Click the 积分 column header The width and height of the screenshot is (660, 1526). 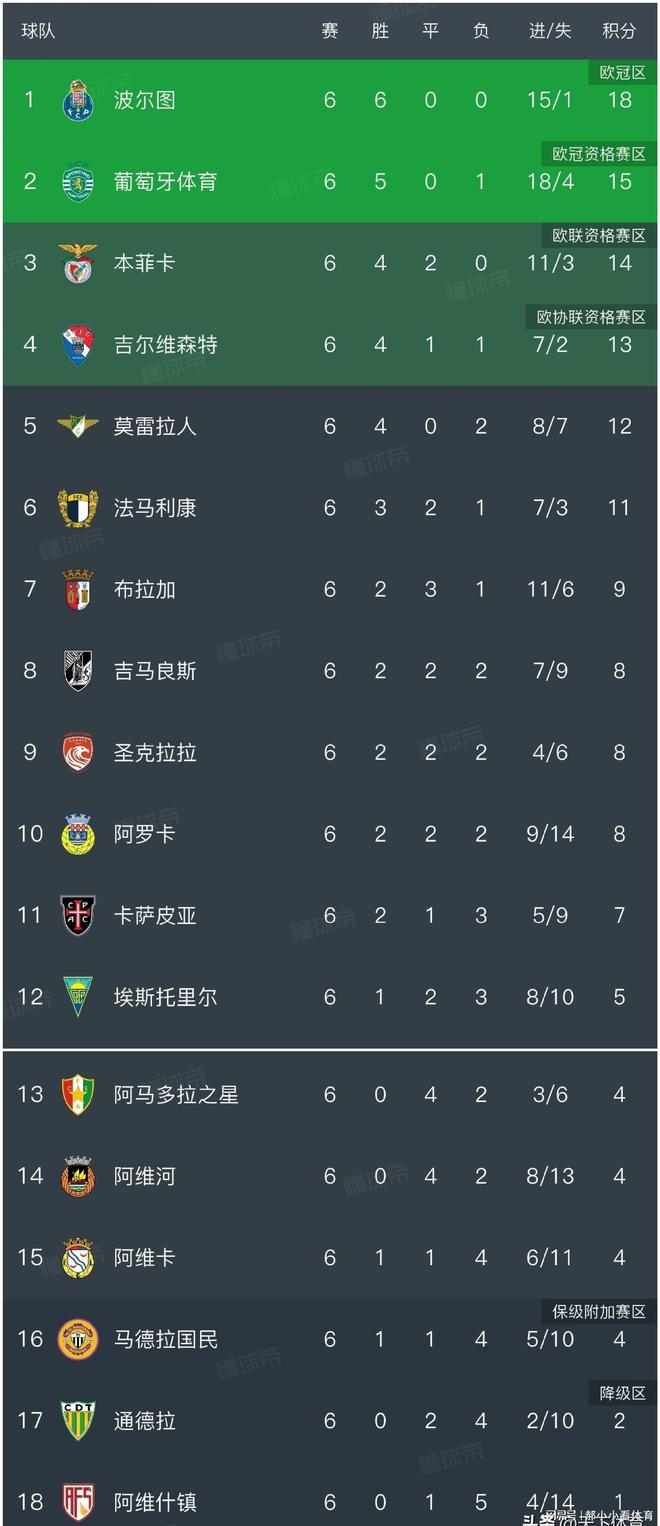pos(619,31)
